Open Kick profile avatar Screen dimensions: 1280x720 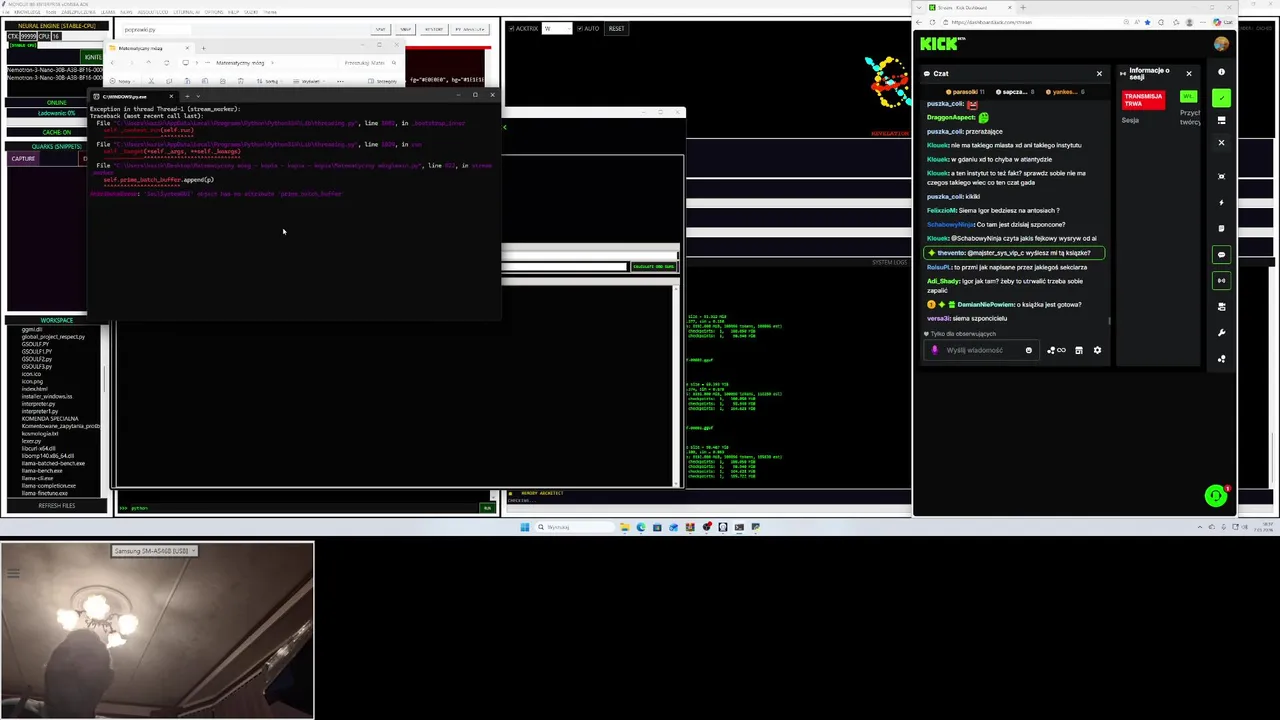click(x=1221, y=44)
